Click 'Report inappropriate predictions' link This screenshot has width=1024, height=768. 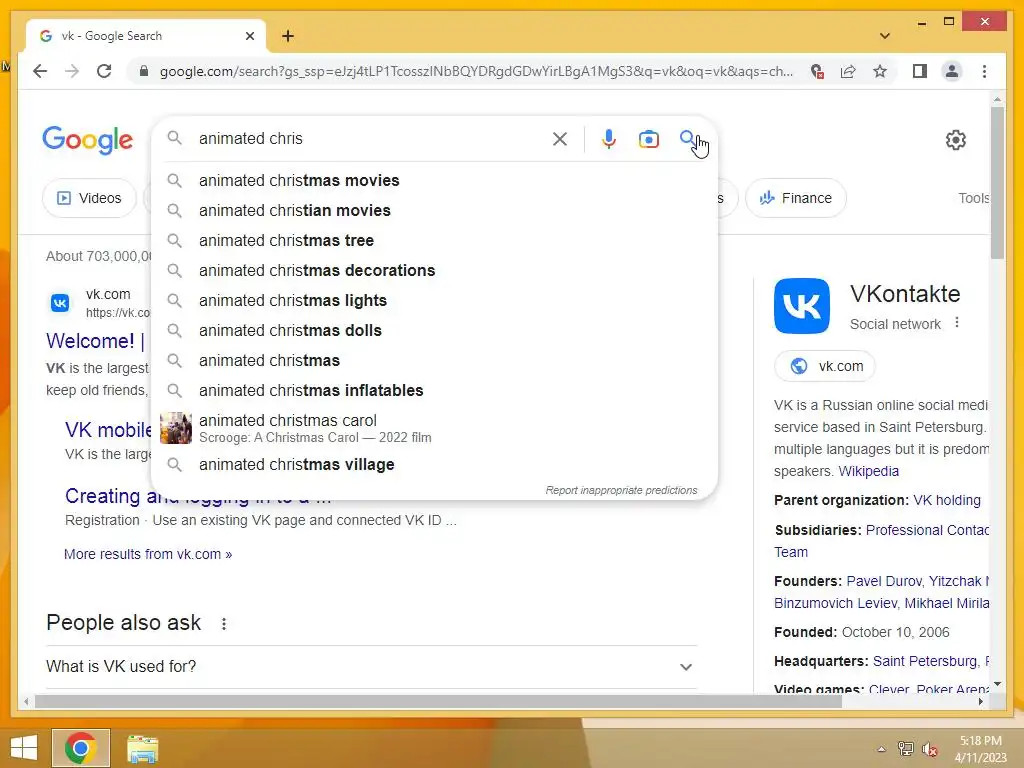(x=621, y=490)
